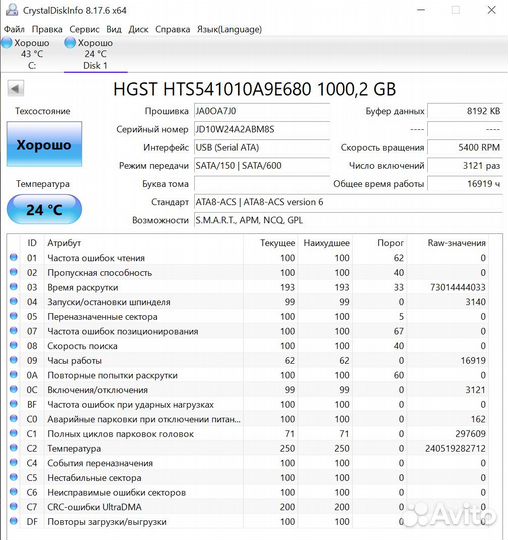
Task: Click status orb for attribute C4
Action: (14, 463)
